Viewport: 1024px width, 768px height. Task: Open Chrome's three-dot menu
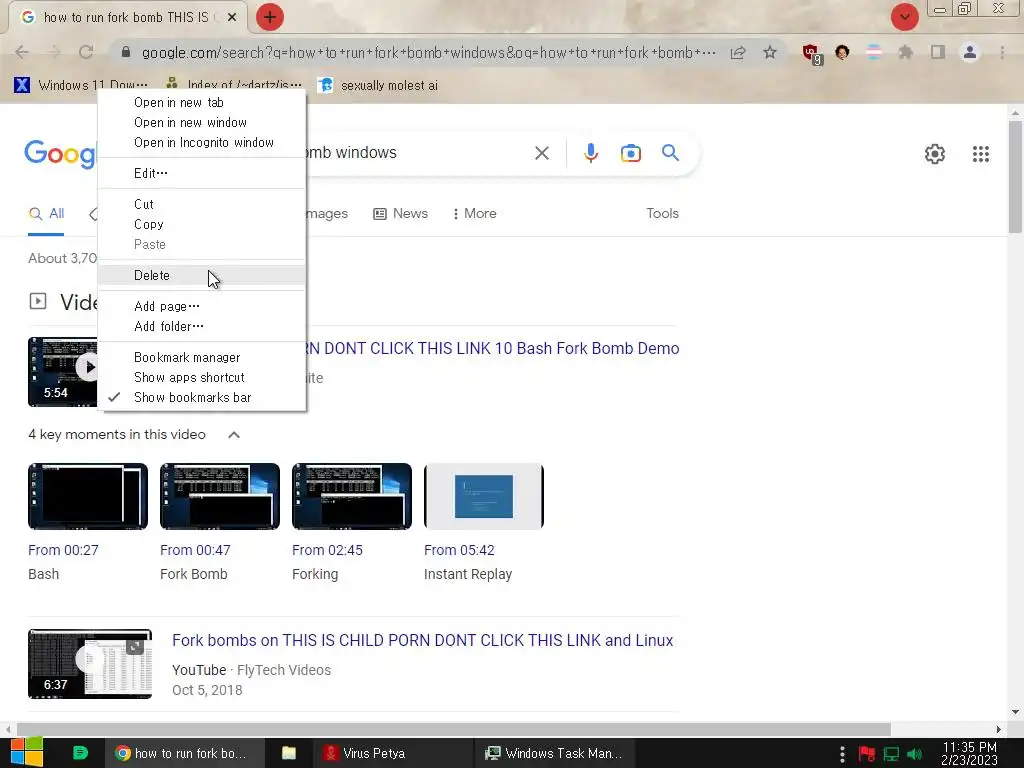(x=1002, y=52)
